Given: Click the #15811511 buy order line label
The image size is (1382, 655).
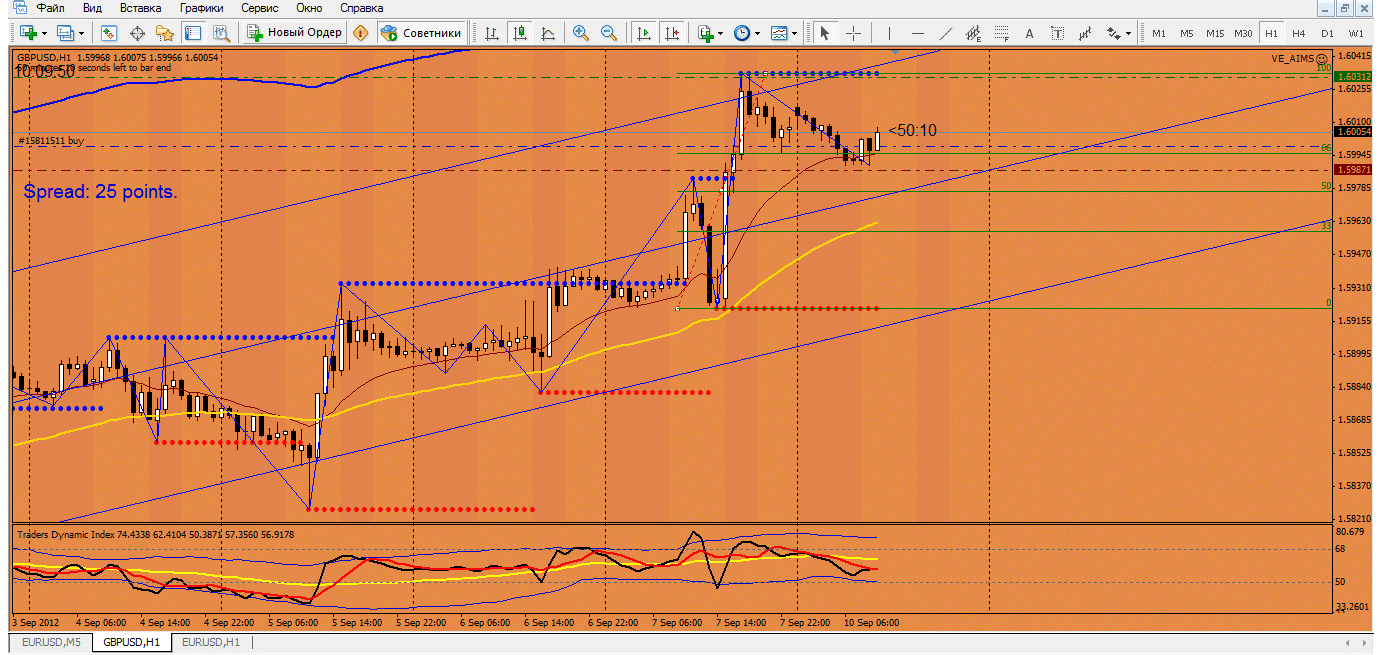Looking at the screenshot, I should pos(50,142).
